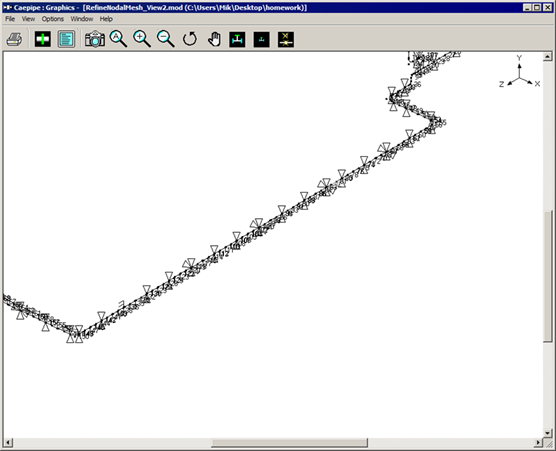The image size is (556, 451).
Task: Select the rotate view arrow icon
Action: click(190, 39)
